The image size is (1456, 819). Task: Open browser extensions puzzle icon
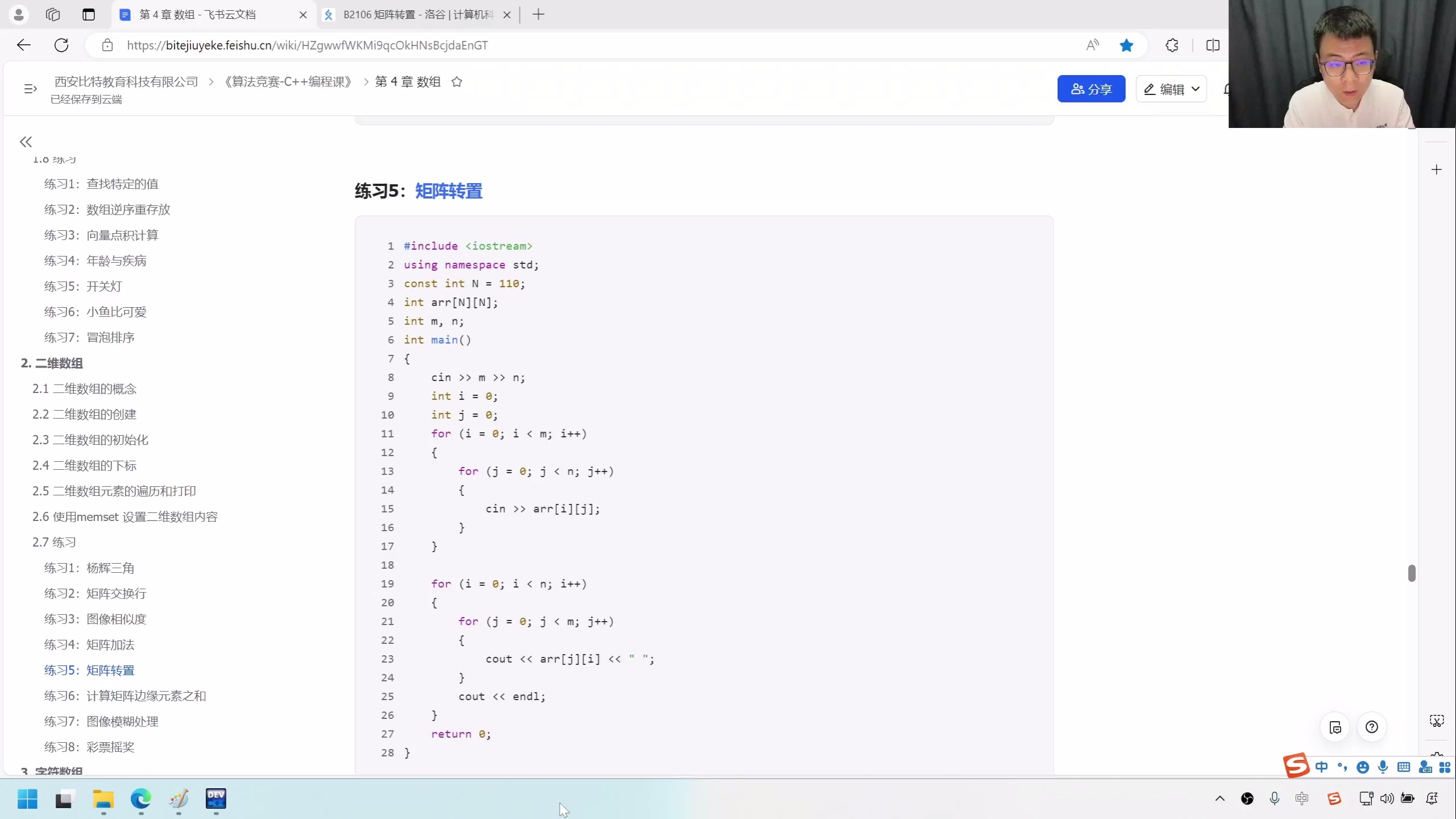click(1172, 45)
